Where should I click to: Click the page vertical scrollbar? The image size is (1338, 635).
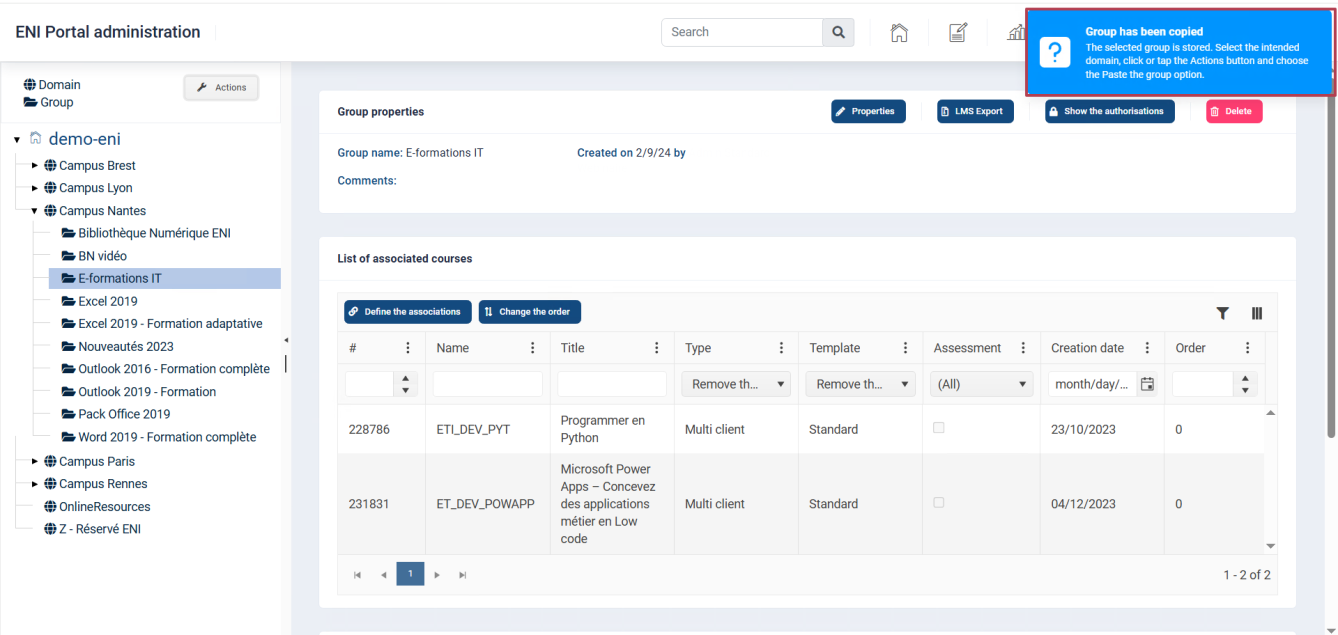(x=1331, y=265)
